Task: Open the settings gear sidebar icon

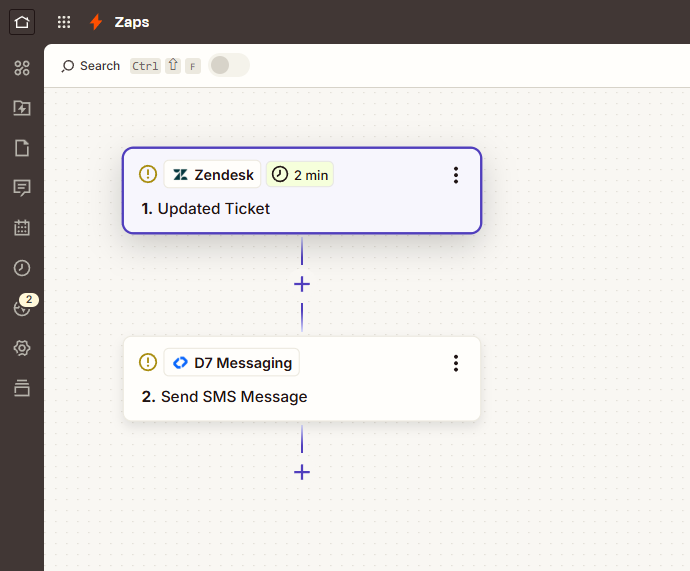Action: click(x=22, y=348)
